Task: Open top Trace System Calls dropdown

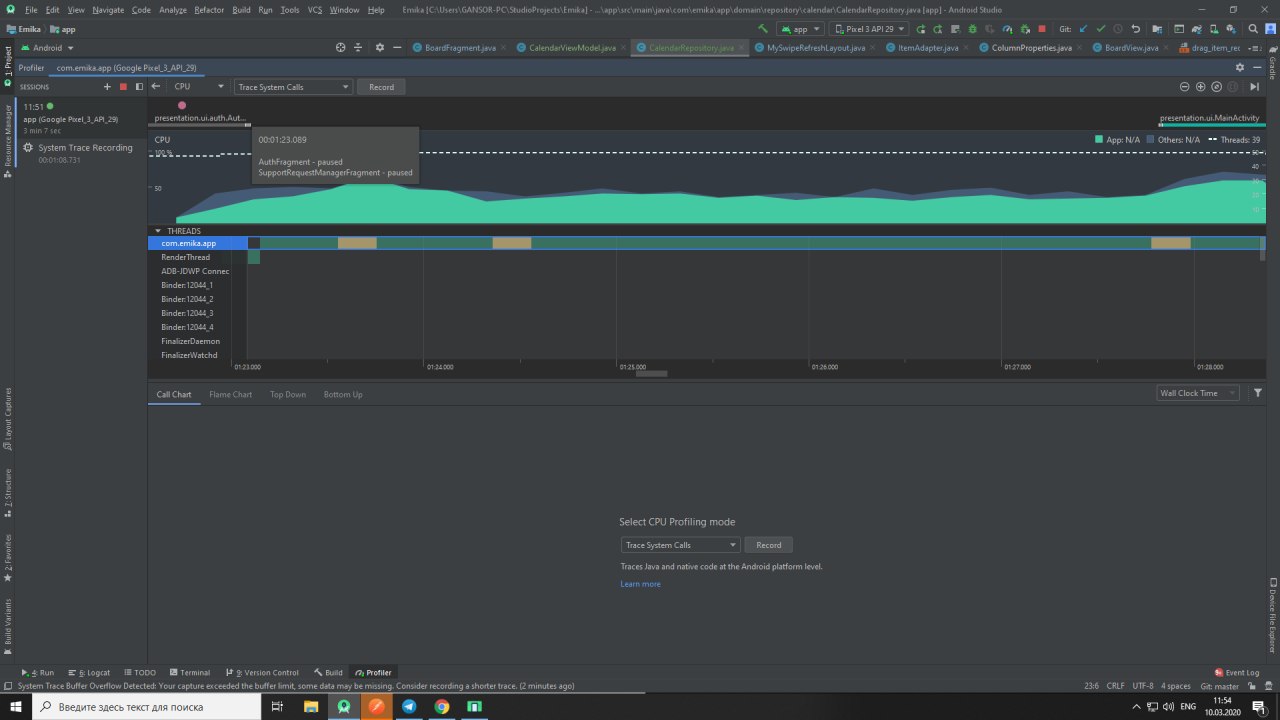Action: (294, 87)
